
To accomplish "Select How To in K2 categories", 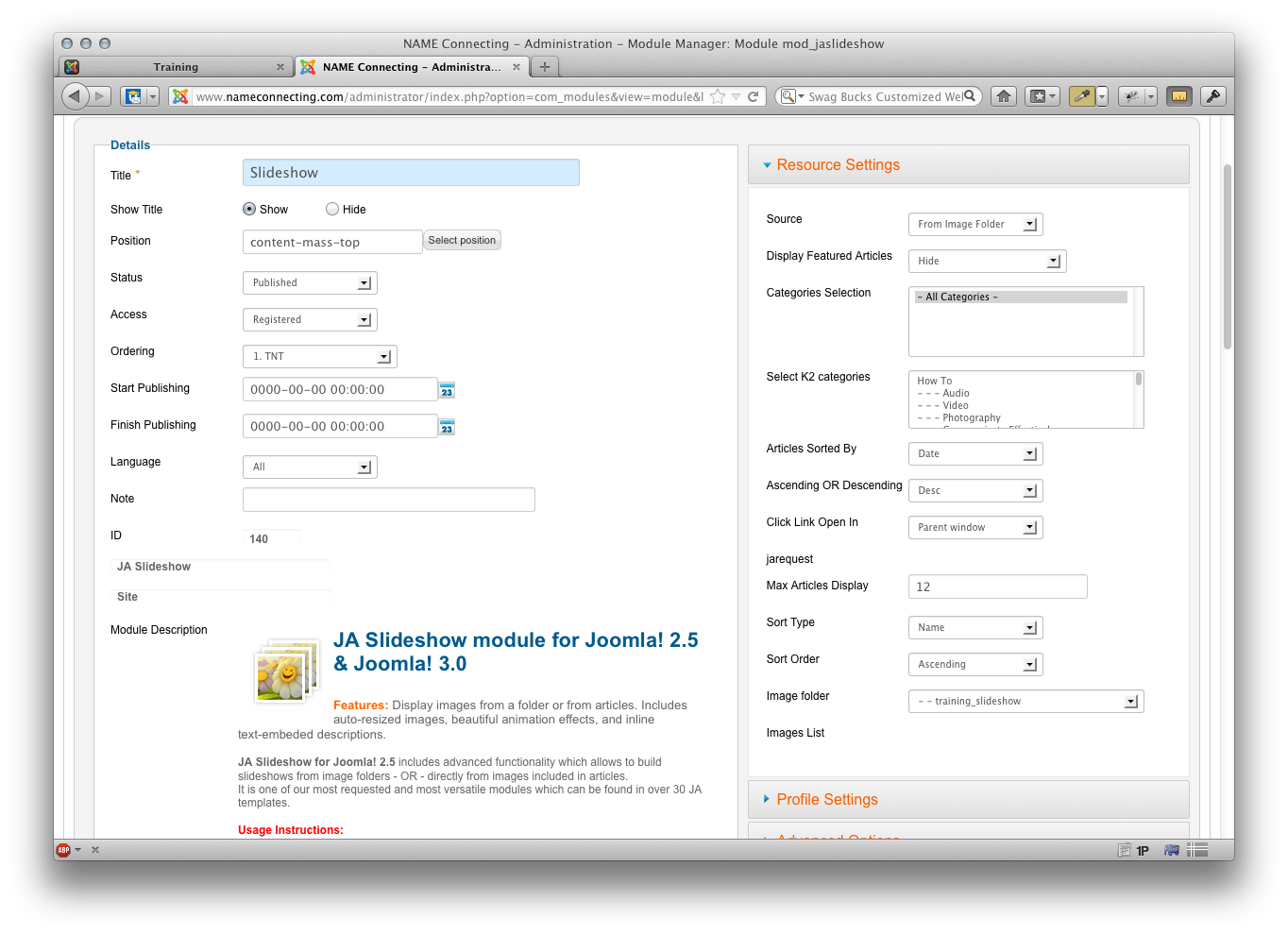I will click(935, 381).
